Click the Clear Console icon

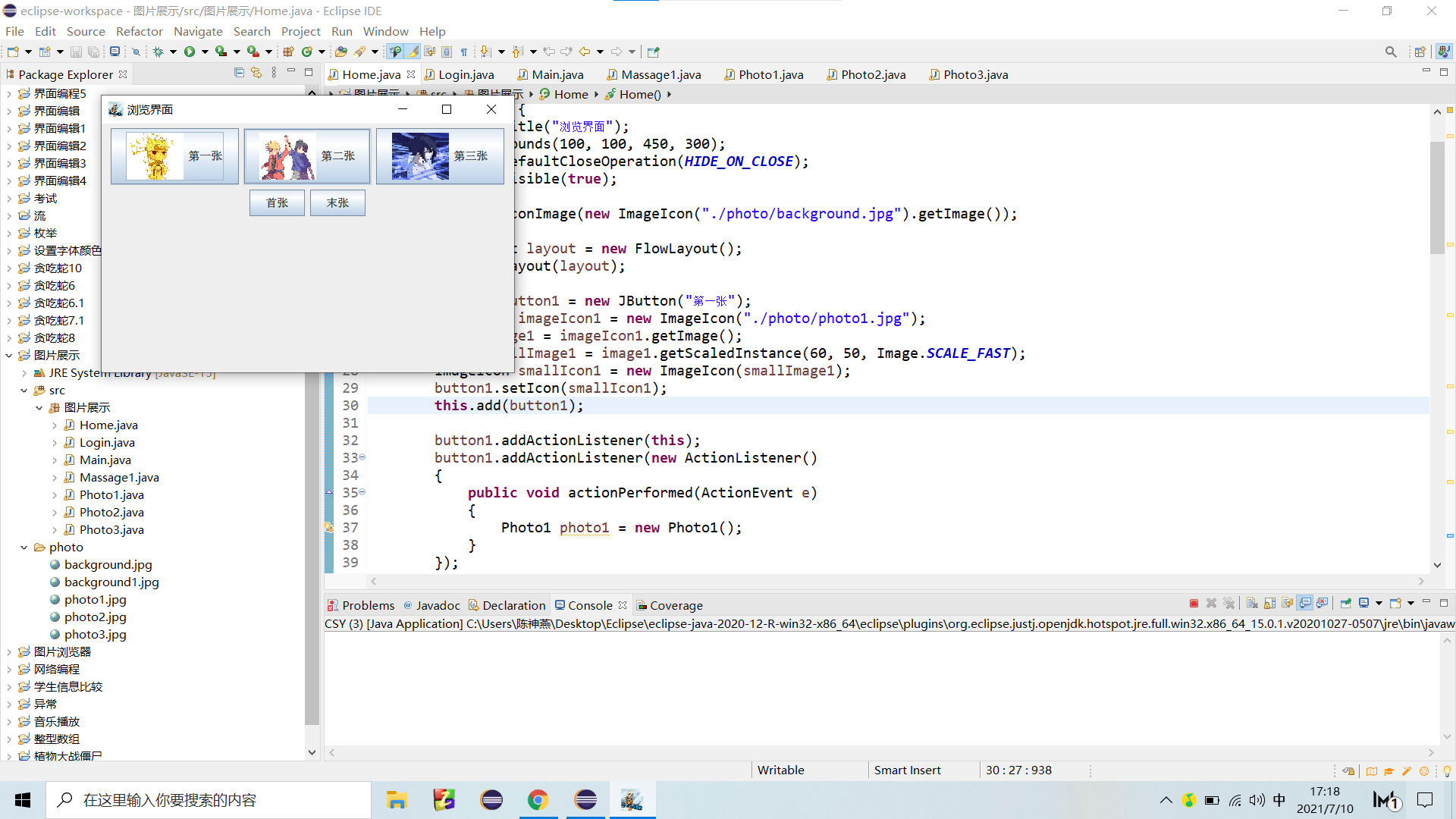point(1252,604)
